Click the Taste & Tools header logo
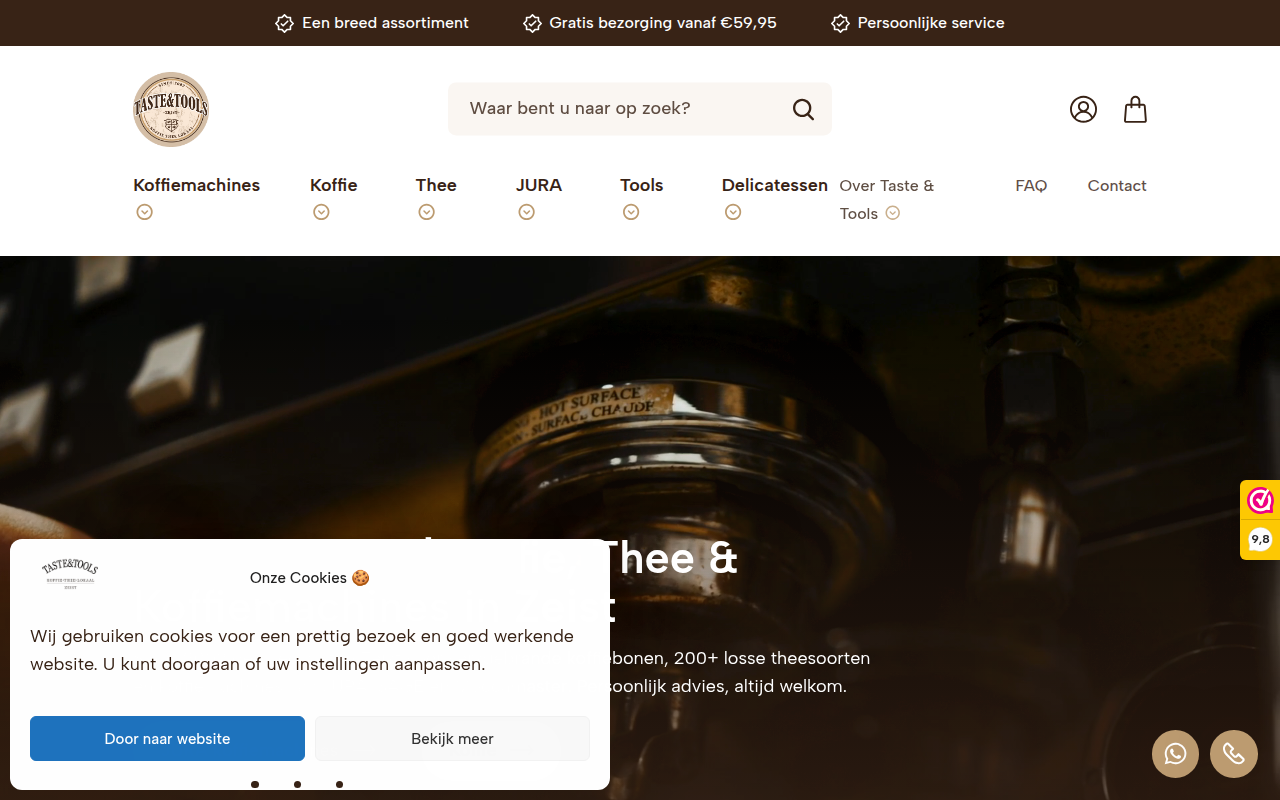 tap(171, 109)
